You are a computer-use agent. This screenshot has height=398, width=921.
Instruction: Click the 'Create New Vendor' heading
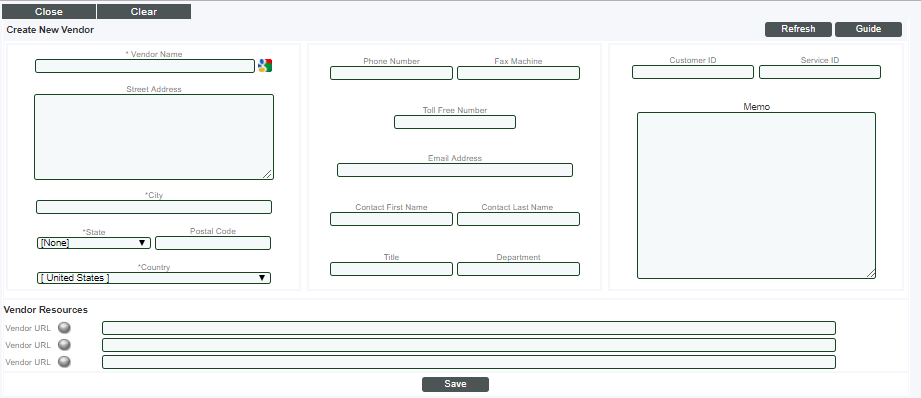50,29
